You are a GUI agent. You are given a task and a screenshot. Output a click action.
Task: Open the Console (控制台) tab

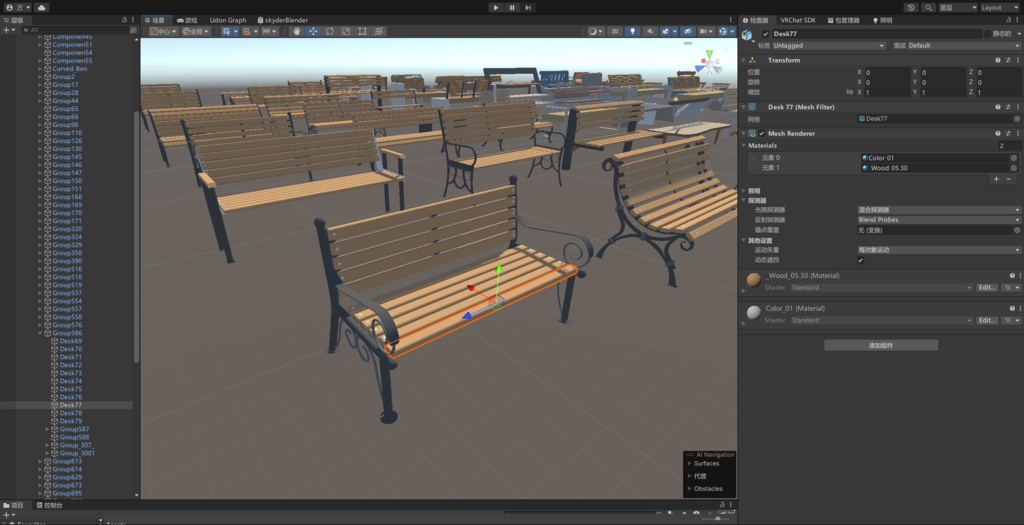coord(50,505)
